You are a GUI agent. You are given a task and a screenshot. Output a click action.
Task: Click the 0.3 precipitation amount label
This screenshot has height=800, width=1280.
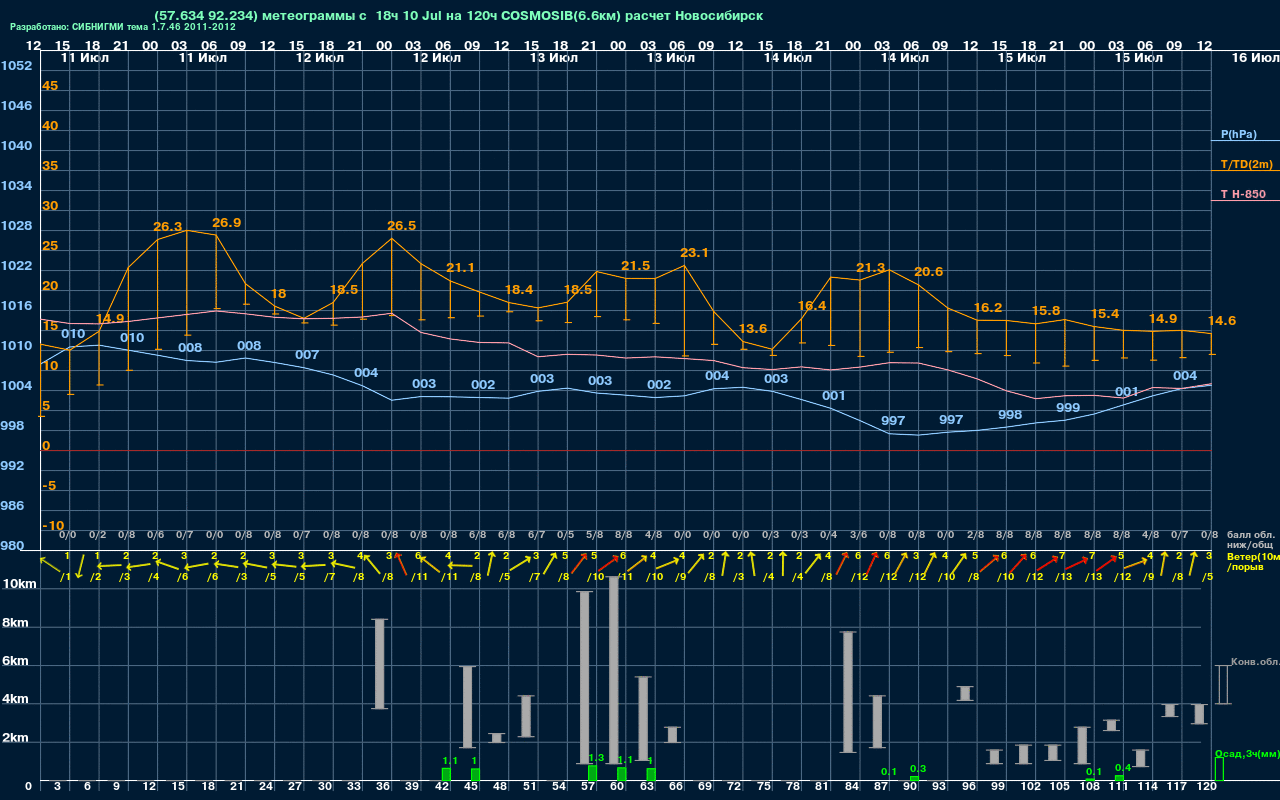pos(918,769)
